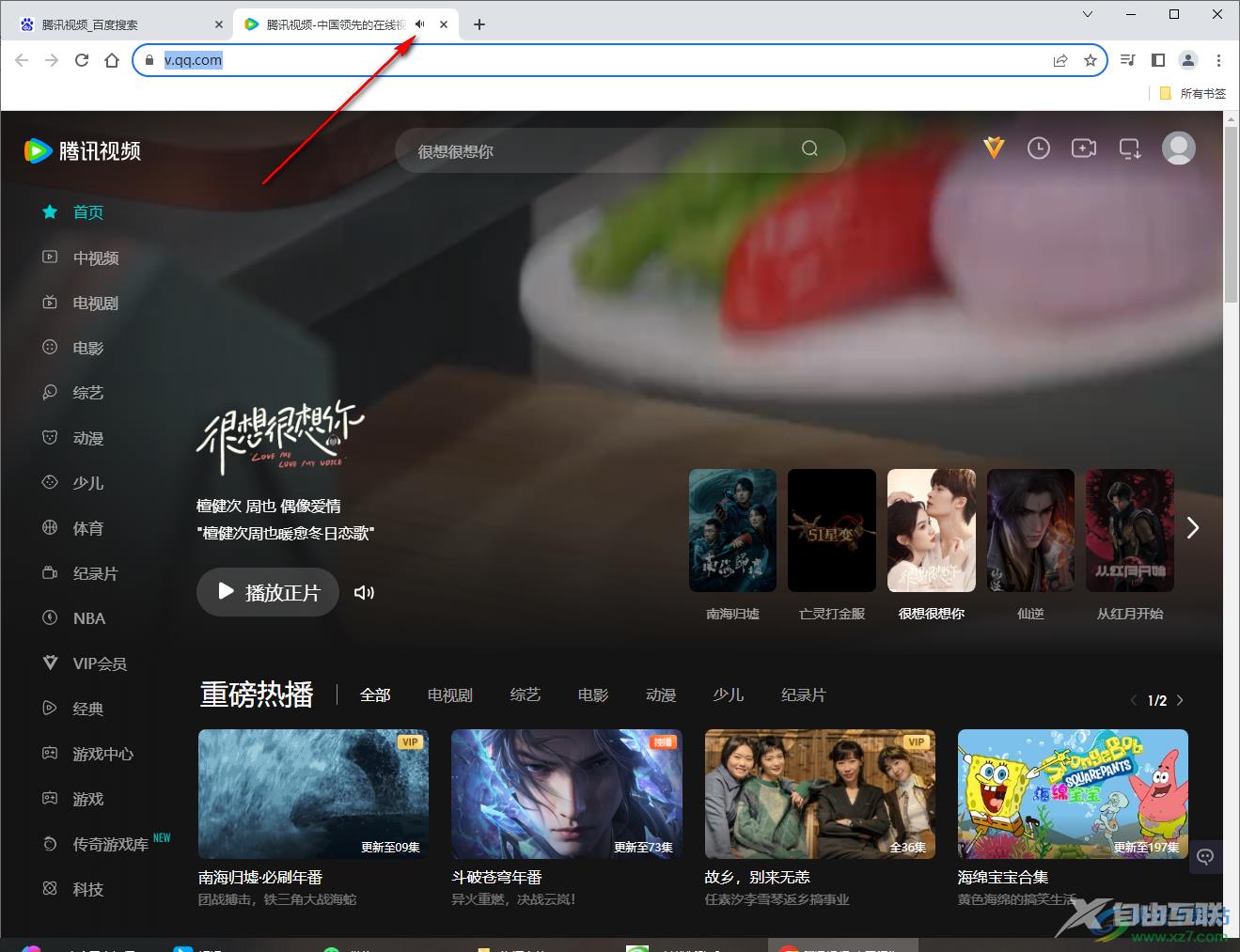Open the 所有书签 bookmarks folder

click(x=1193, y=93)
